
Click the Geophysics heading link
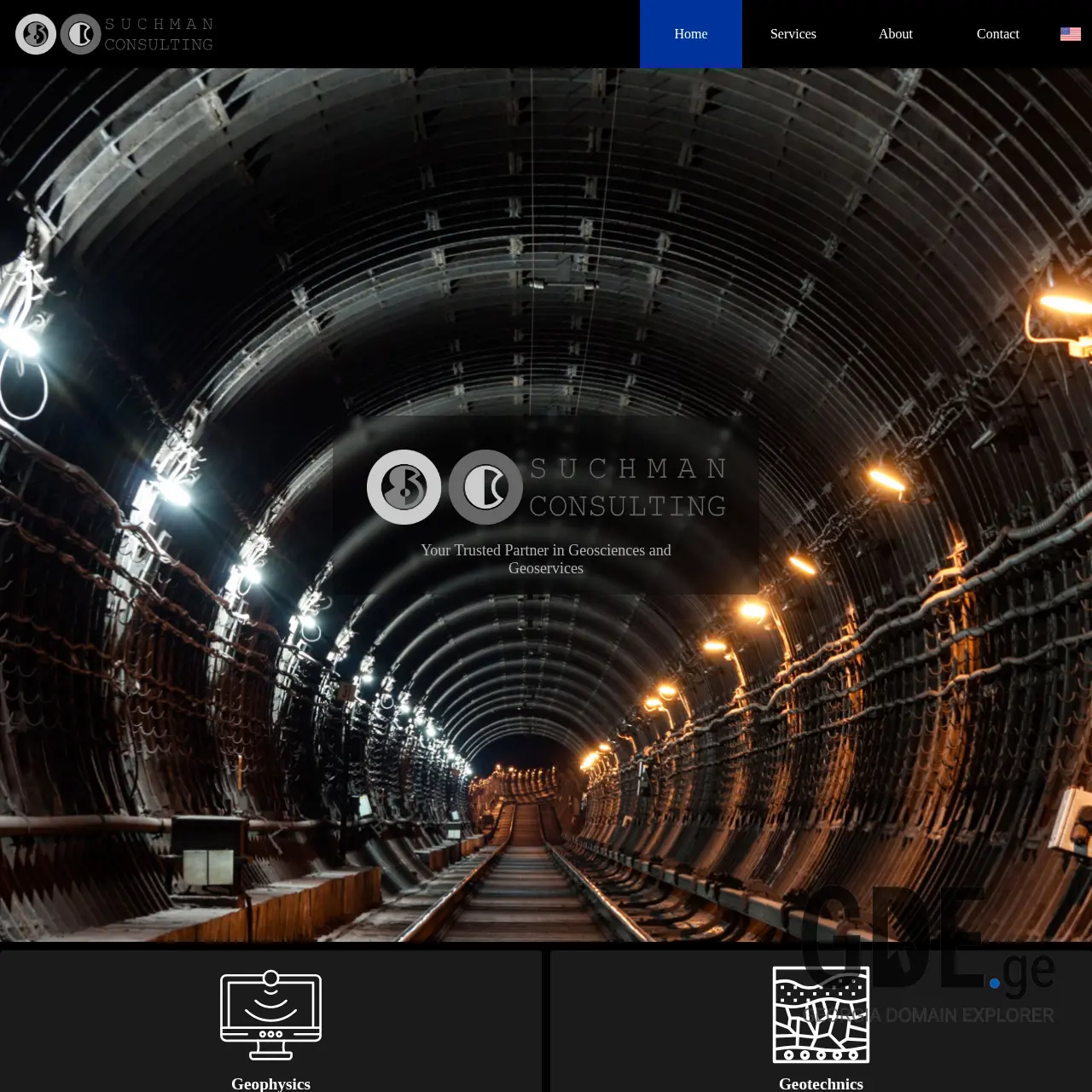pyautogui.click(x=271, y=1083)
